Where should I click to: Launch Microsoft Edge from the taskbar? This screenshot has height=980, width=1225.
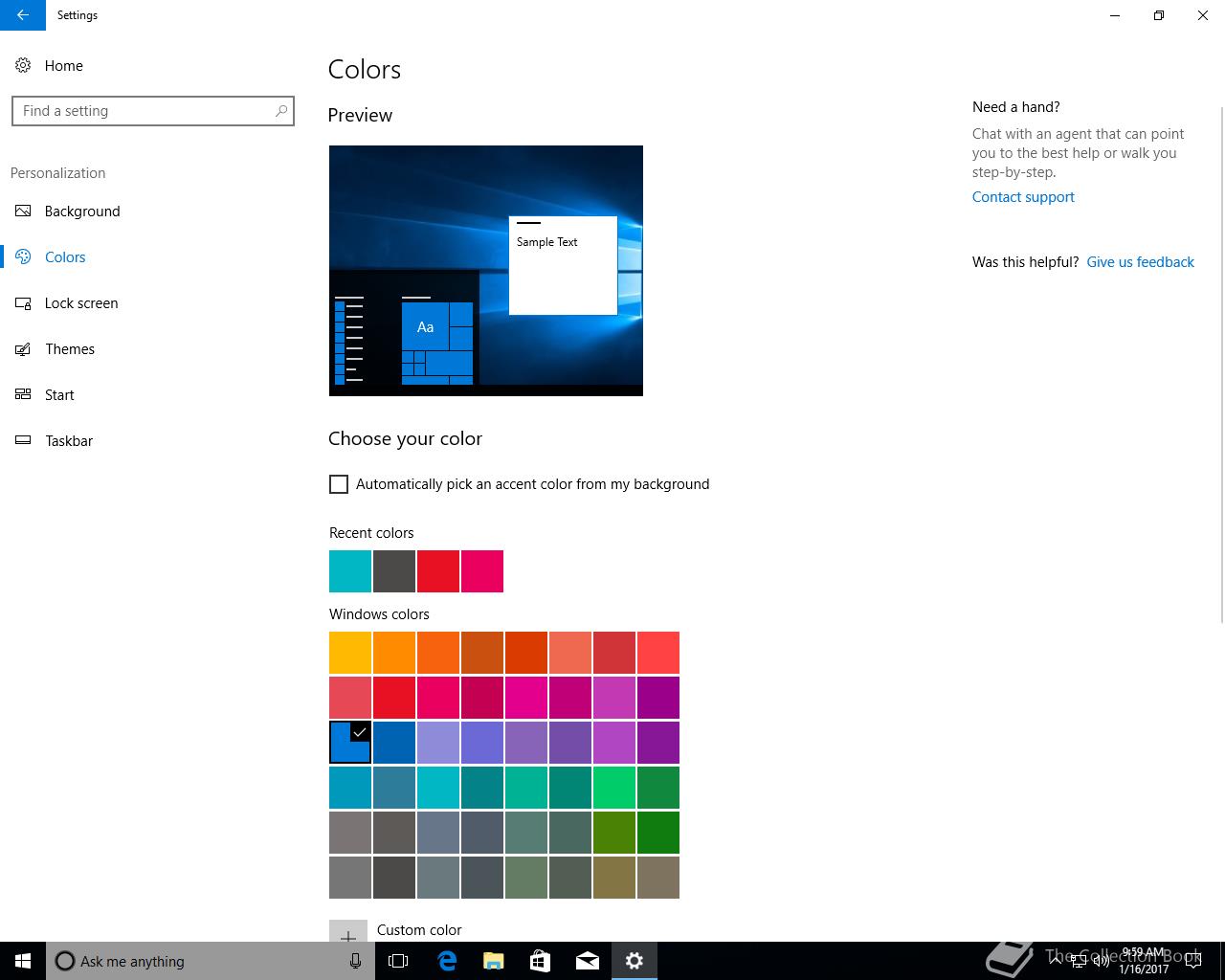point(446,961)
